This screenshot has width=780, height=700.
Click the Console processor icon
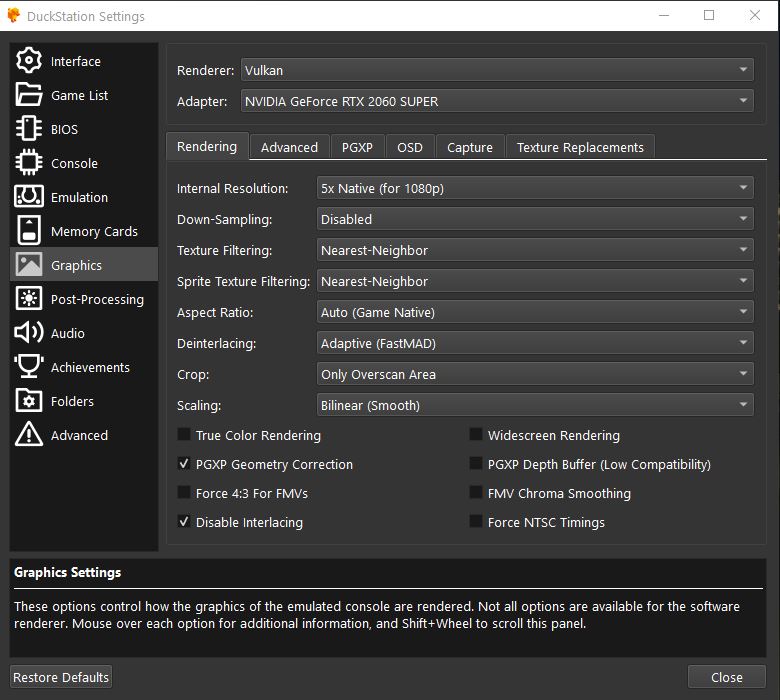[29, 163]
